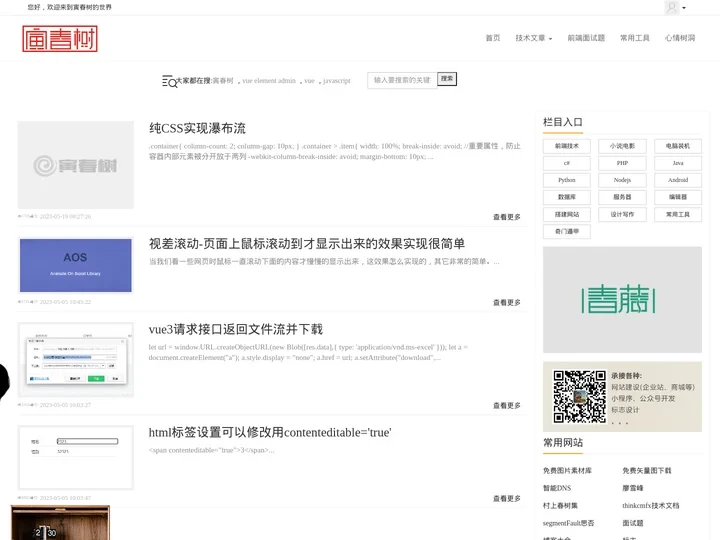Click the vue3 file download article thumbnail
Viewport: 720px width, 540px height.
[x=75, y=360]
